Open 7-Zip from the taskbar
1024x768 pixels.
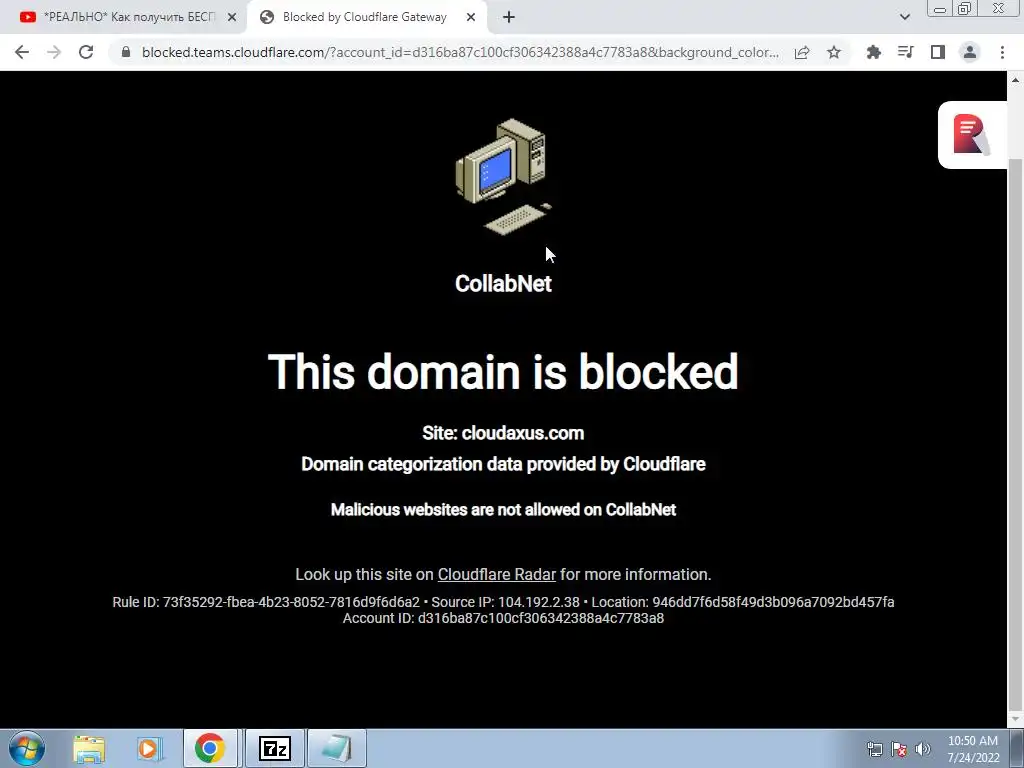click(275, 748)
